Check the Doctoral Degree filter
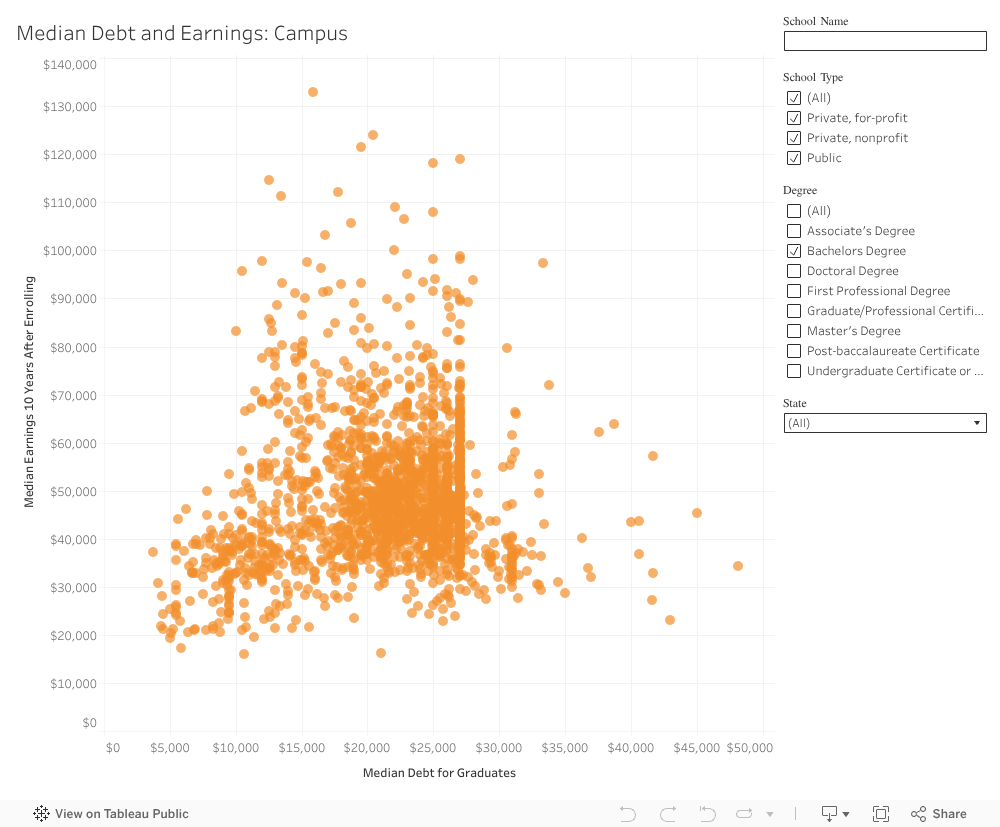 click(x=793, y=271)
